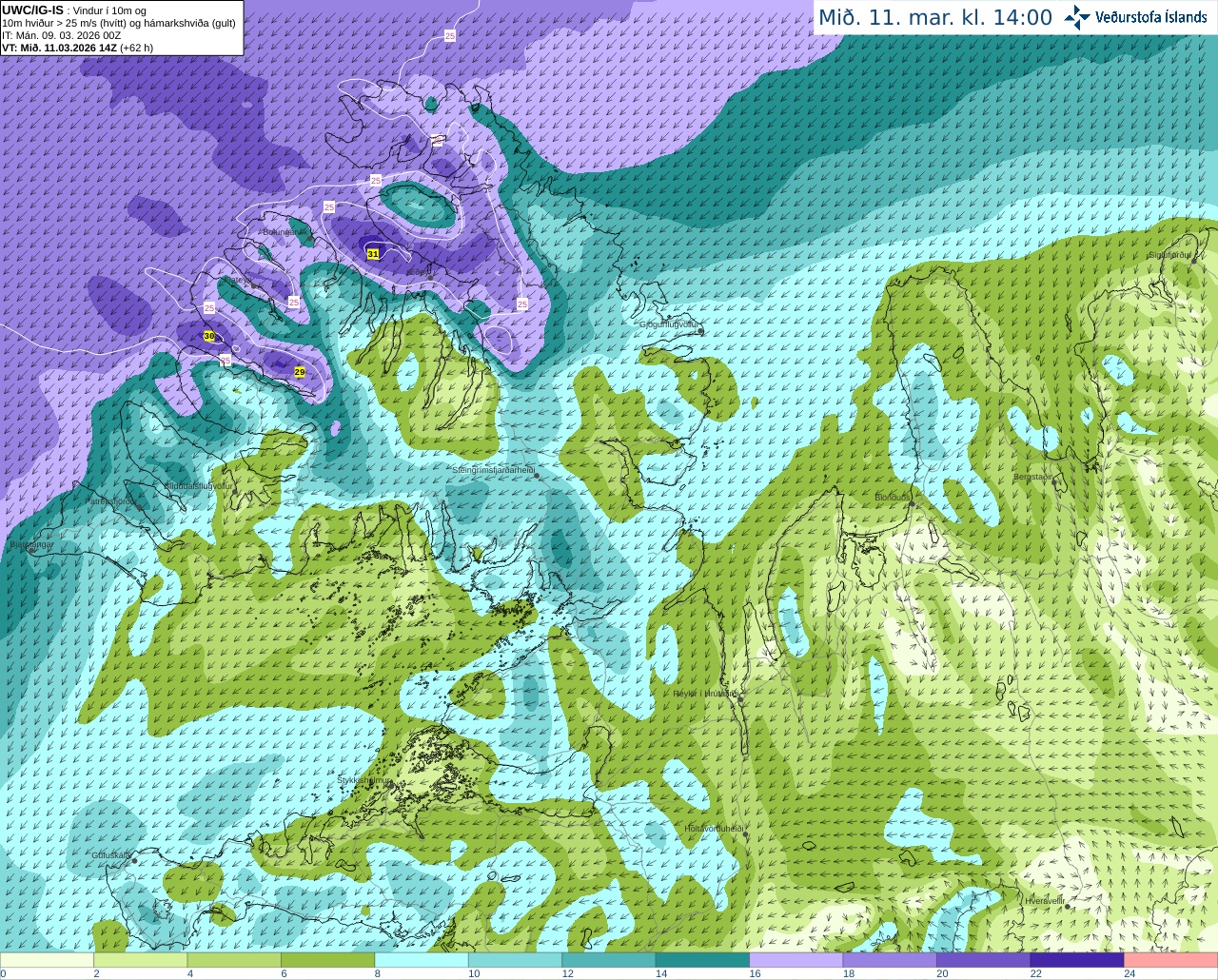Click the 'IT: Mán. 09. 03. 2026 00Z' line
The image size is (1218, 980).
point(62,35)
